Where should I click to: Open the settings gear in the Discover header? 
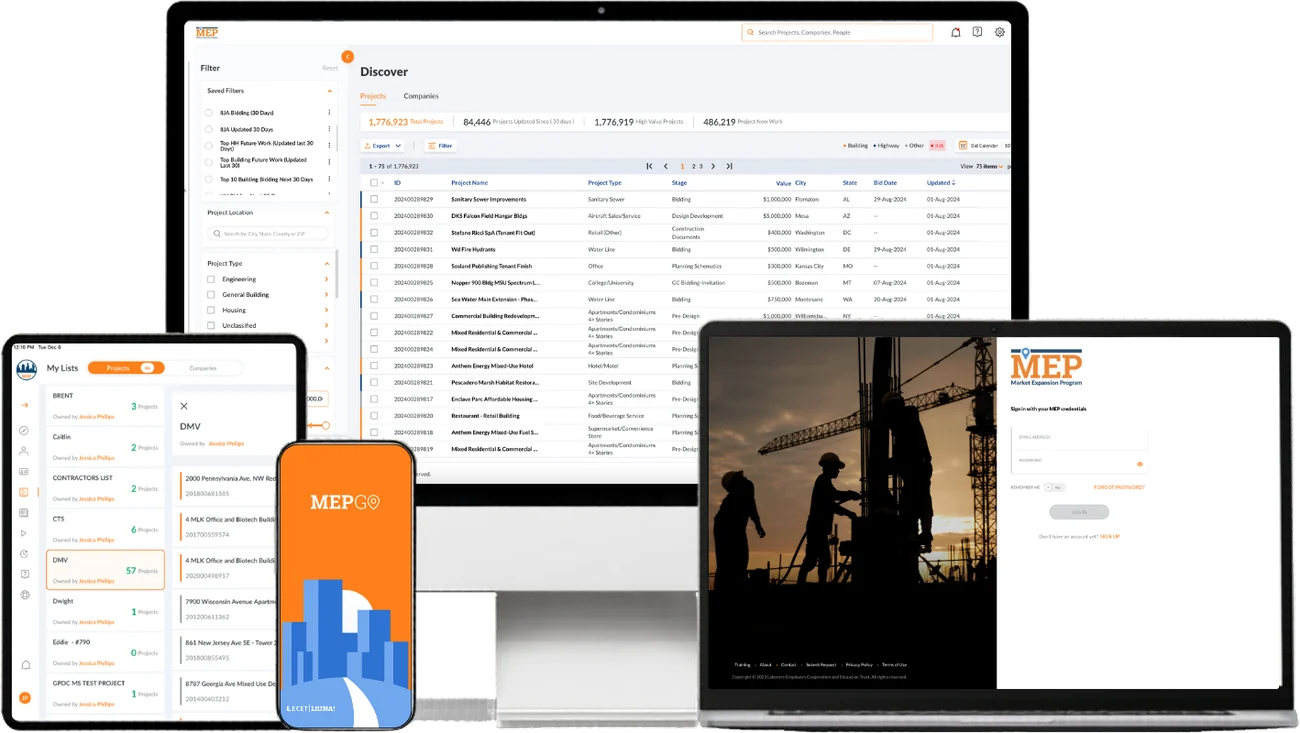coord(999,33)
